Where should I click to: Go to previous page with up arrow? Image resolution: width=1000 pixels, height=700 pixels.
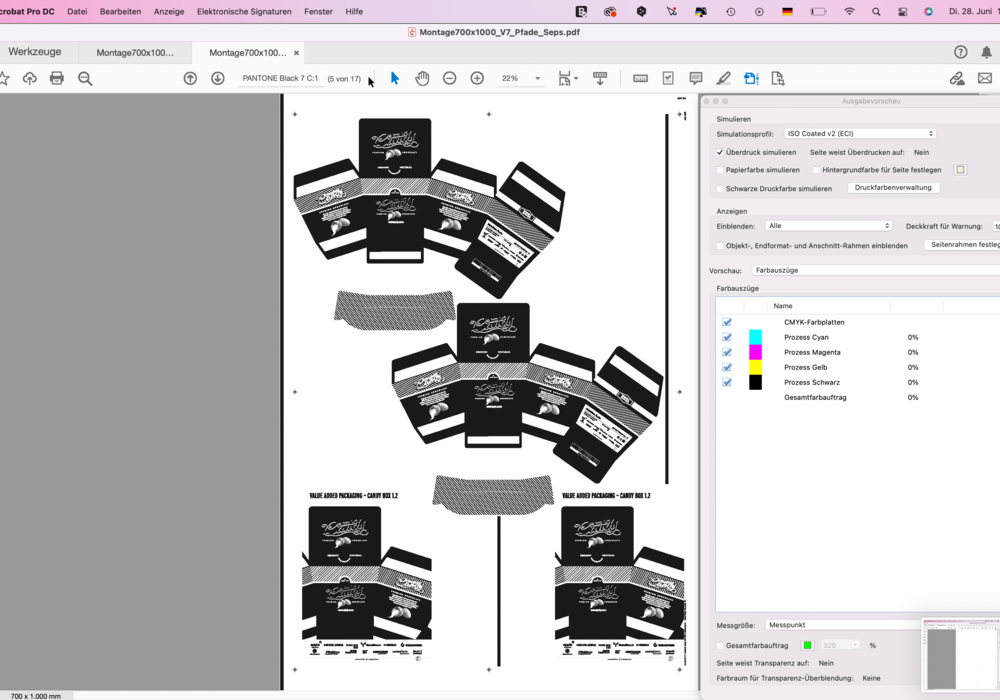click(x=190, y=78)
